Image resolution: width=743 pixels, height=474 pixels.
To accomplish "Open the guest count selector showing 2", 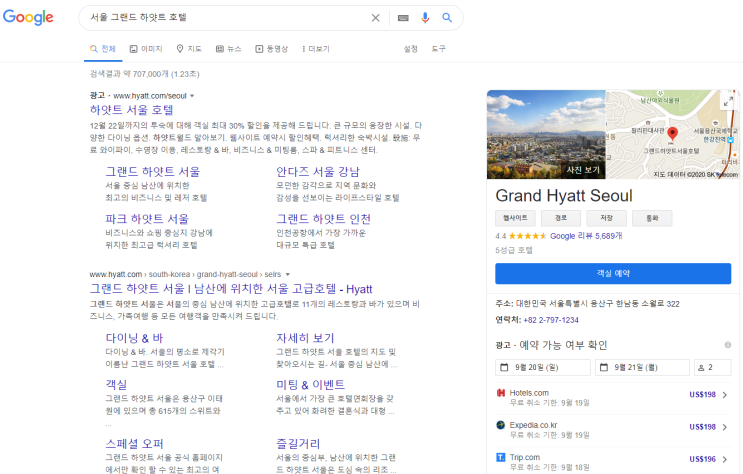I will tap(713, 367).
